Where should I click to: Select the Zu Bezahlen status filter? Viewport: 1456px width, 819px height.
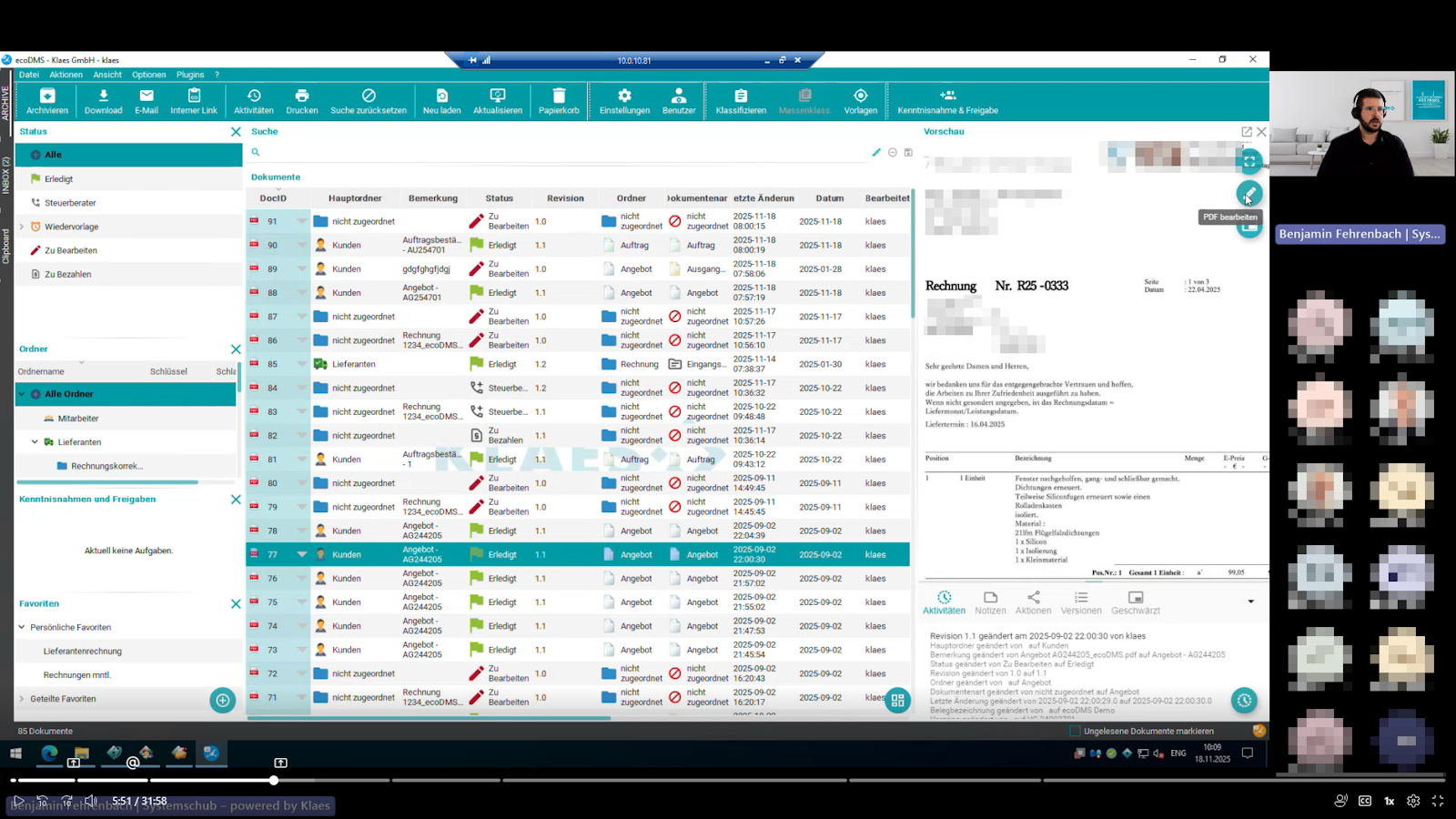[67, 274]
